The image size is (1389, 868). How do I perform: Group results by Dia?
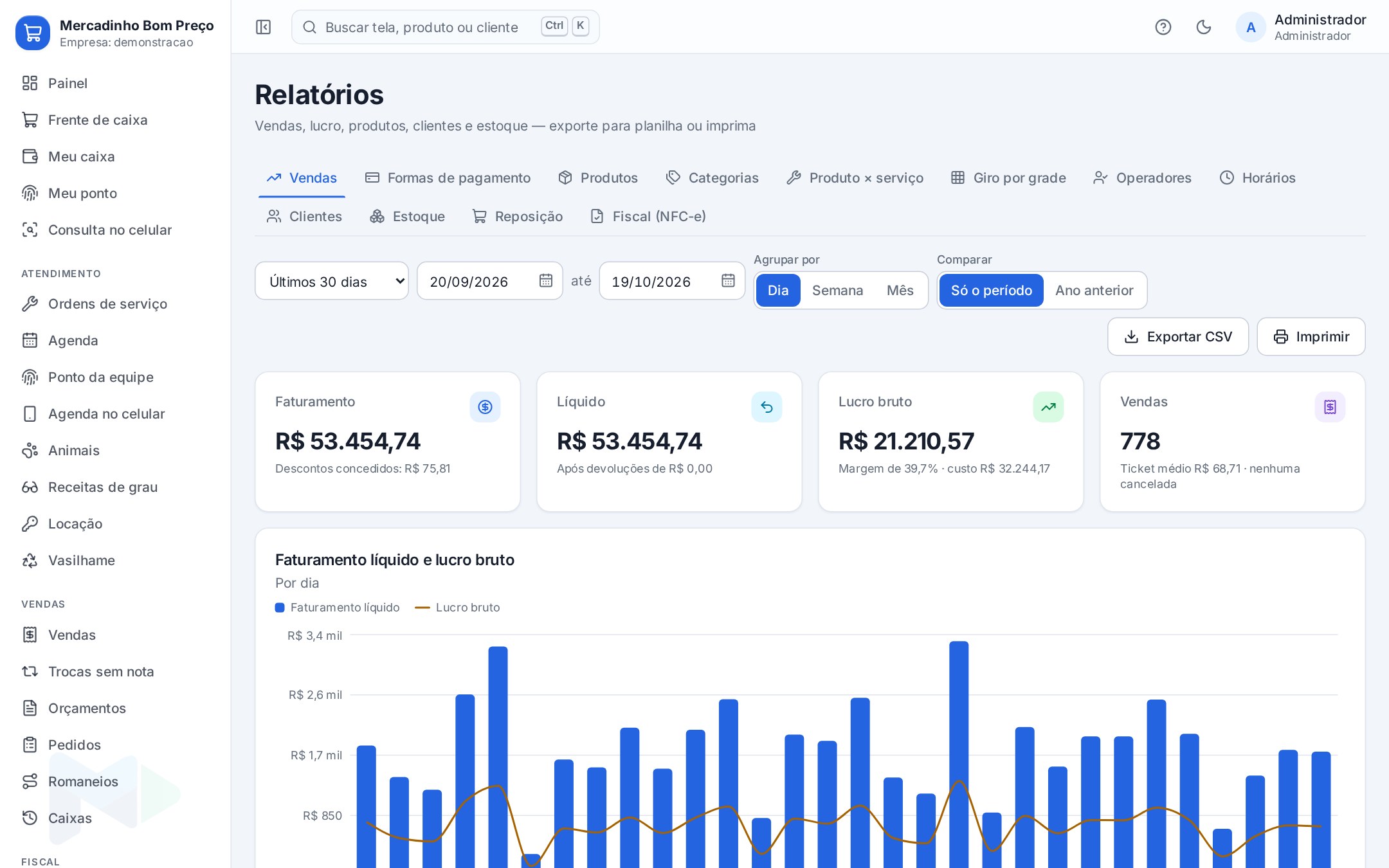pyautogui.click(x=777, y=290)
